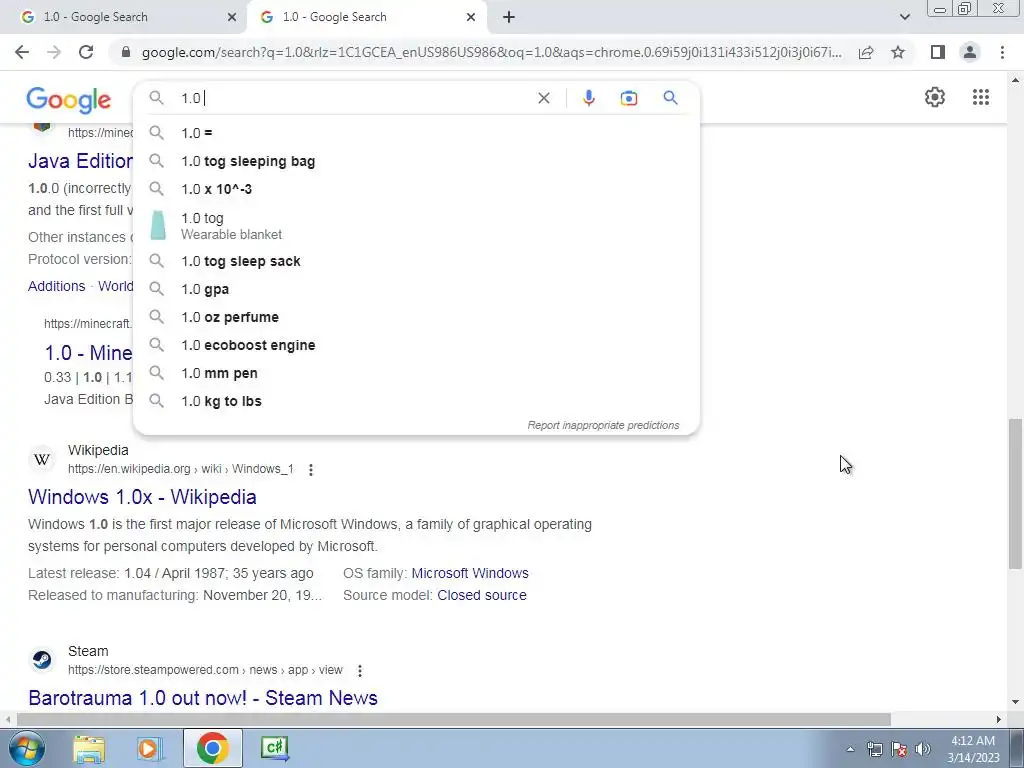Viewport: 1024px width, 768px height.
Task: Show hidden system tray icons
Action: click(850, 749)
